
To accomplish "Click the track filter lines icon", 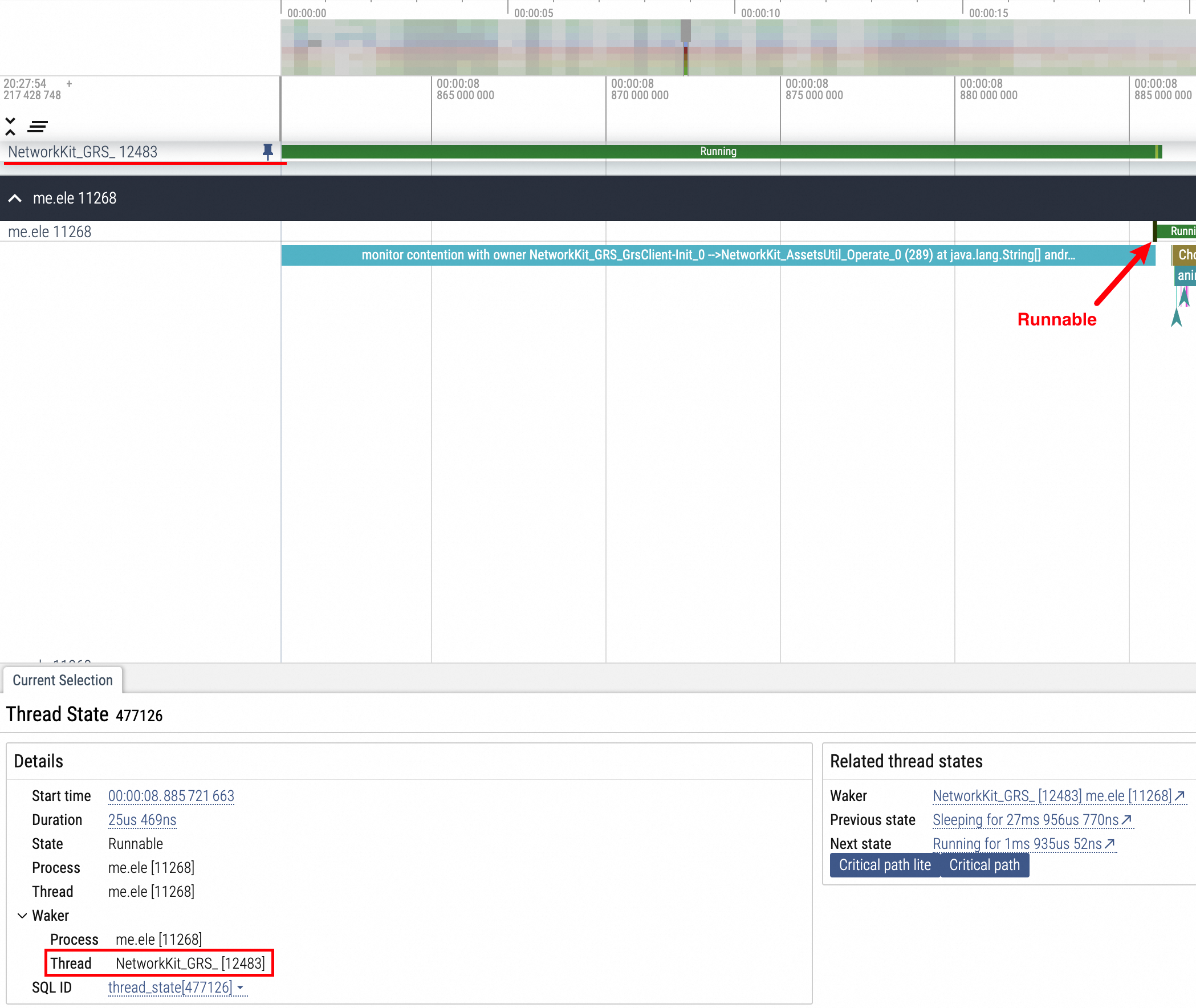I will 38,127.
